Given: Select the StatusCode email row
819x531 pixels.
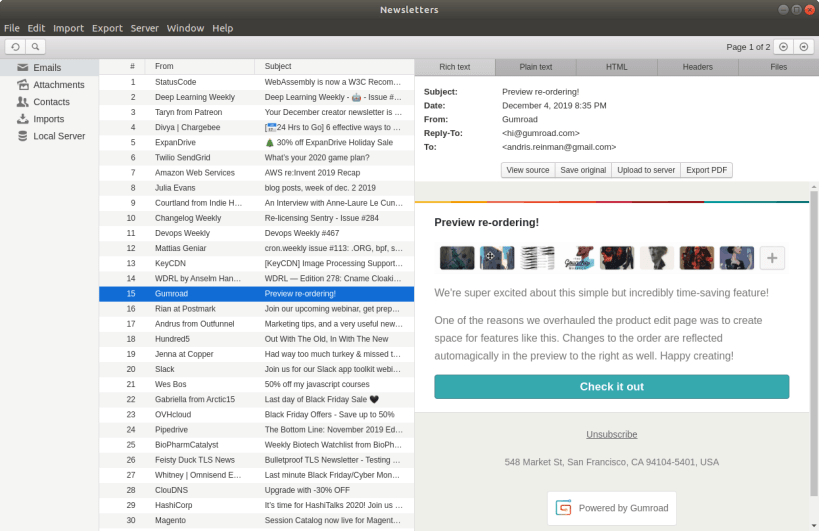Looking at the screenshot, I should 256,82.
